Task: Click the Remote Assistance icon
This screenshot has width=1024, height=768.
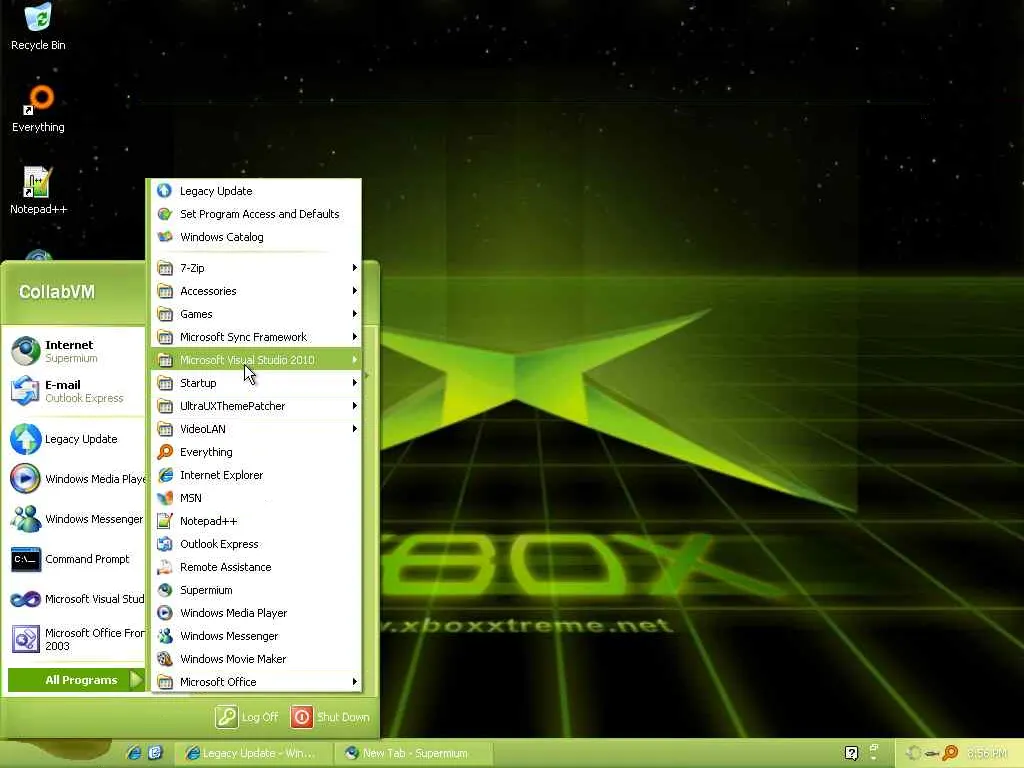Action: tap(165, 567)
